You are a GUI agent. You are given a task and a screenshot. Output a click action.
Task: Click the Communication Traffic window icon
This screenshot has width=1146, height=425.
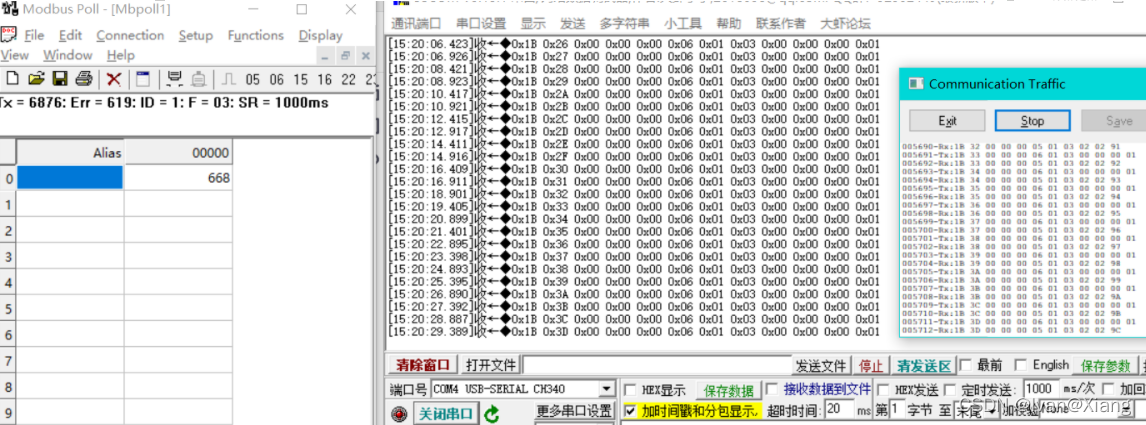coord(916,84)
